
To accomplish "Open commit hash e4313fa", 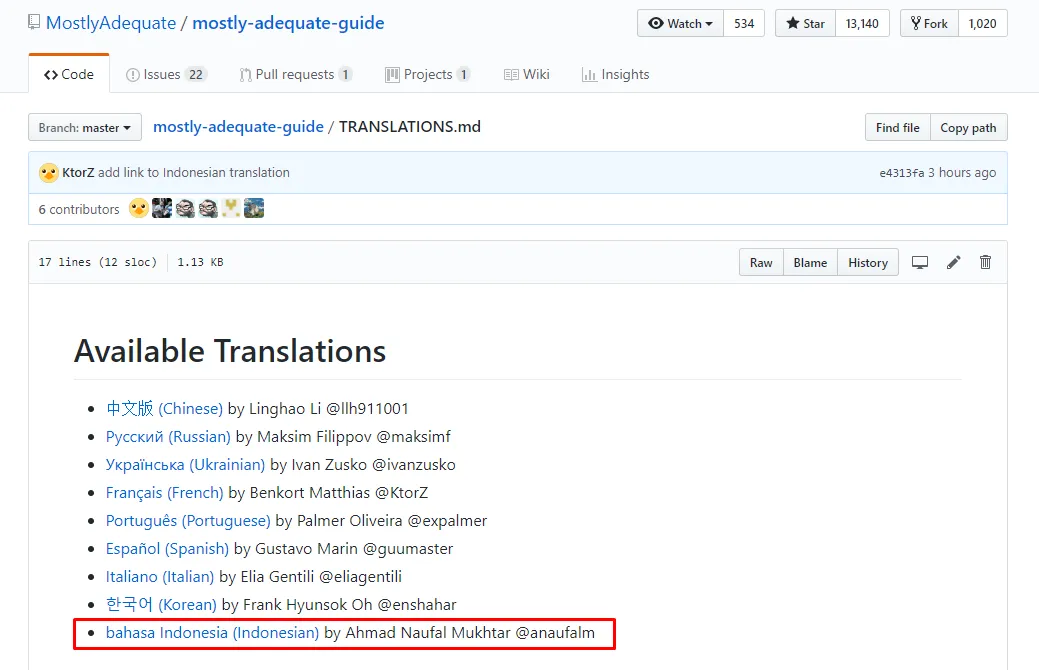I will (x=901, y=173).
